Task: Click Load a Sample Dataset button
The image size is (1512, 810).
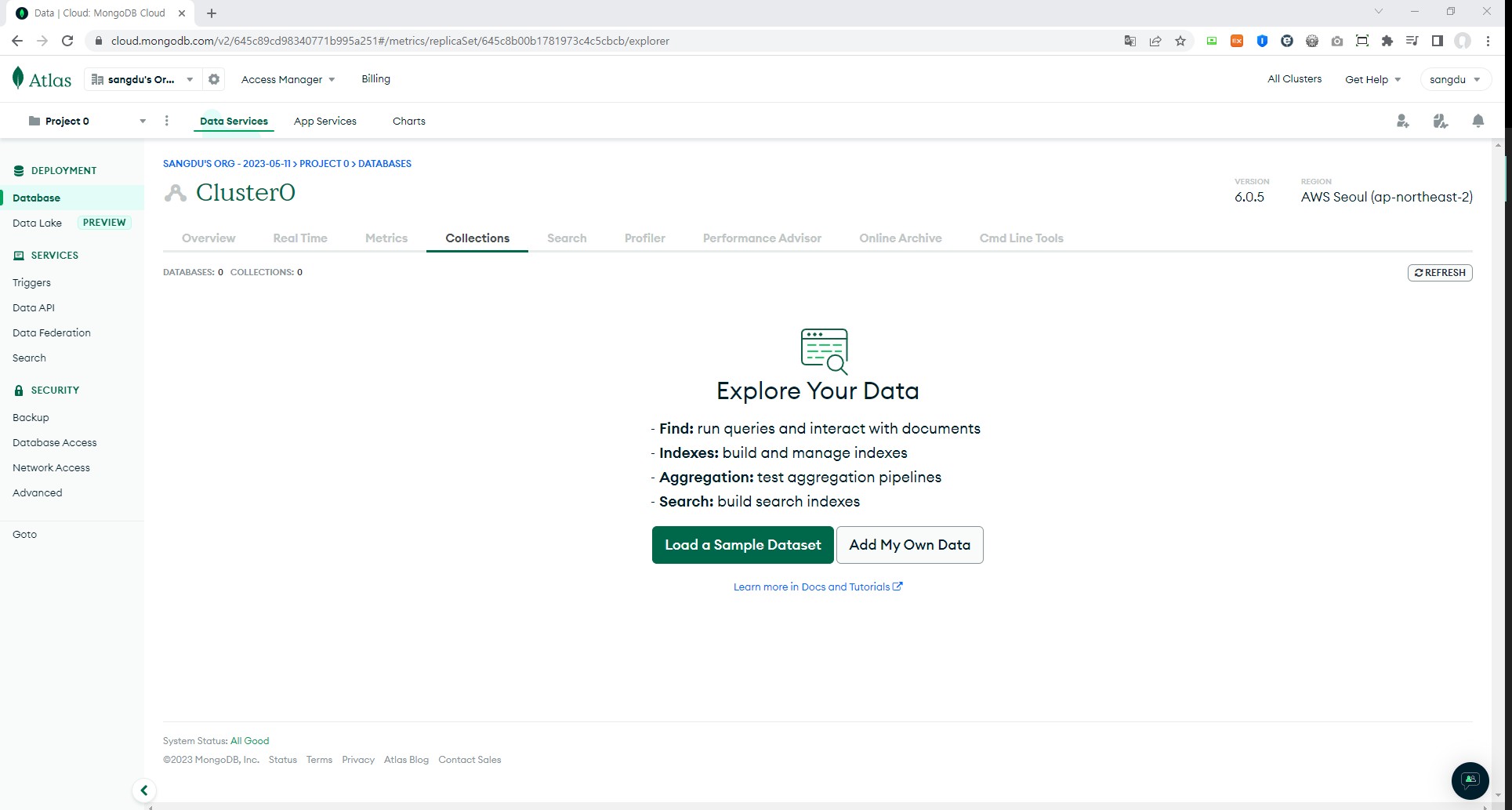Action: pos(743,545)
